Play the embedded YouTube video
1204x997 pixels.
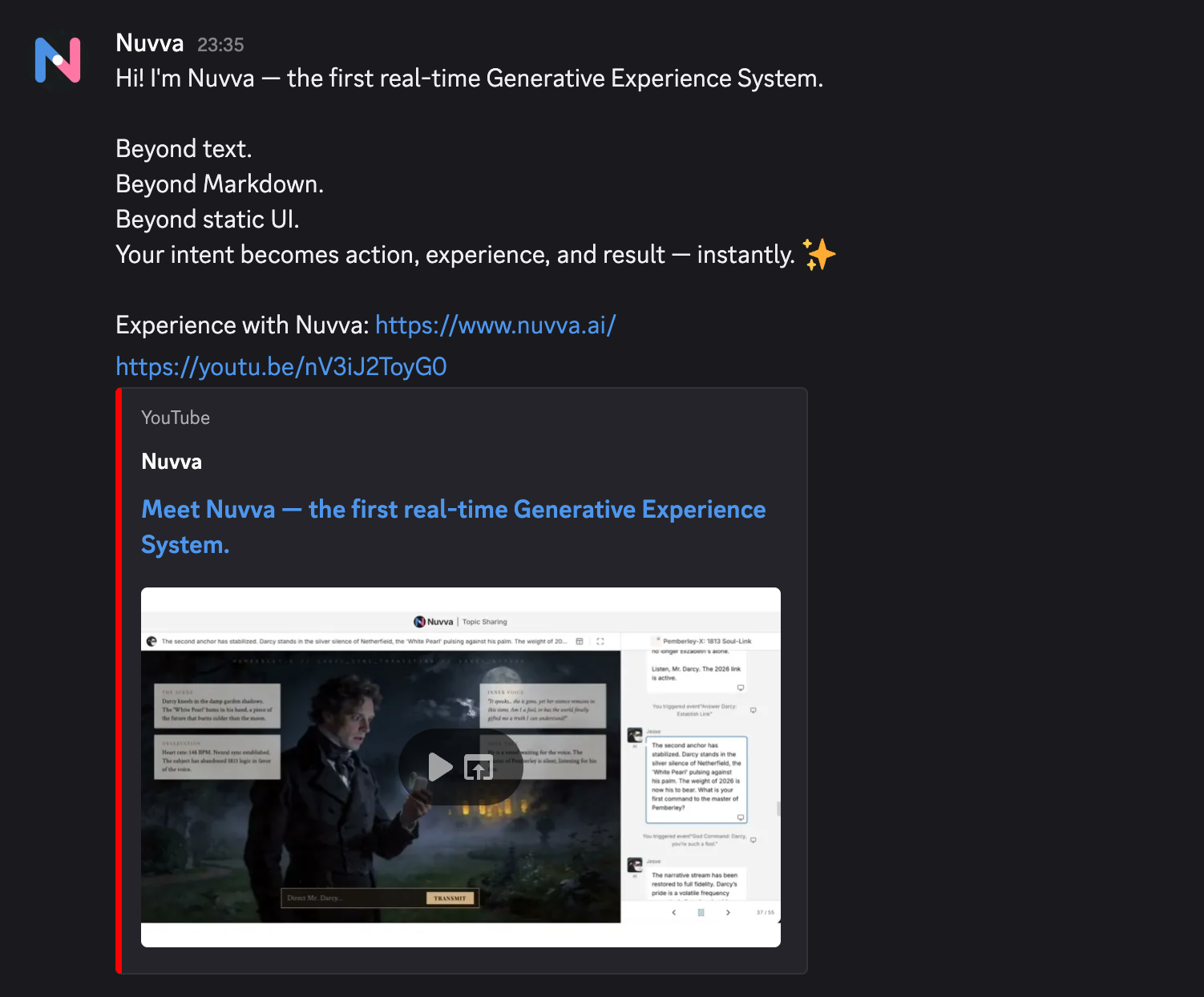click(440, 767)
